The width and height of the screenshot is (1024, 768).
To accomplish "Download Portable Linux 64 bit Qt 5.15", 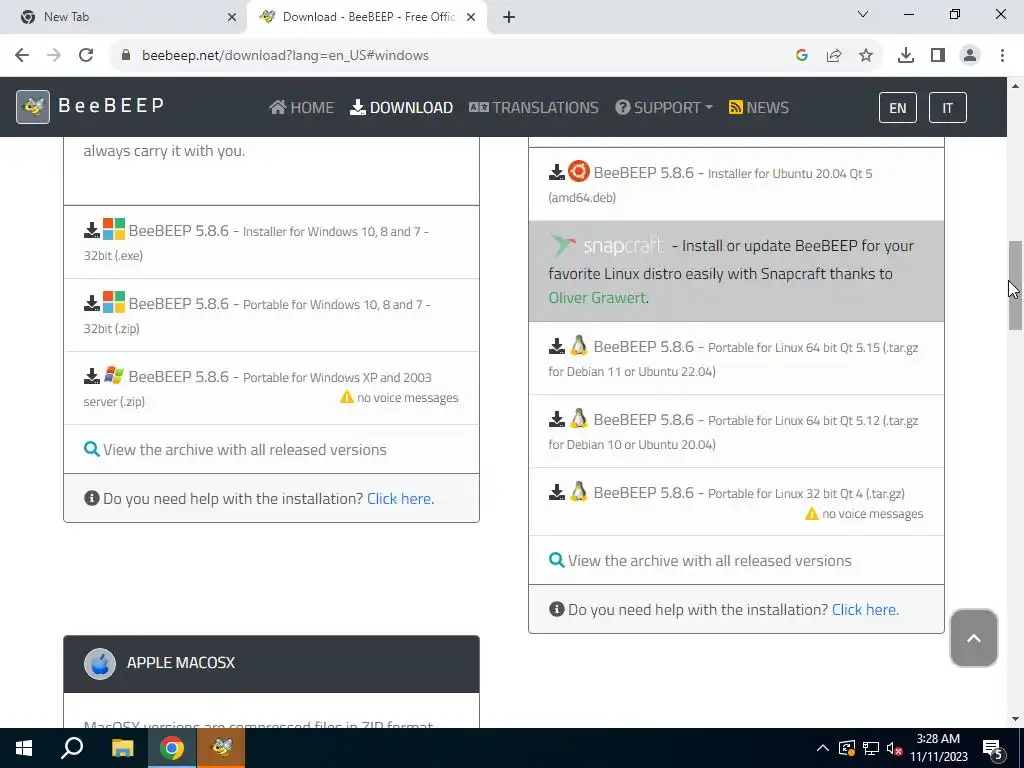I will tap(736, 359).
